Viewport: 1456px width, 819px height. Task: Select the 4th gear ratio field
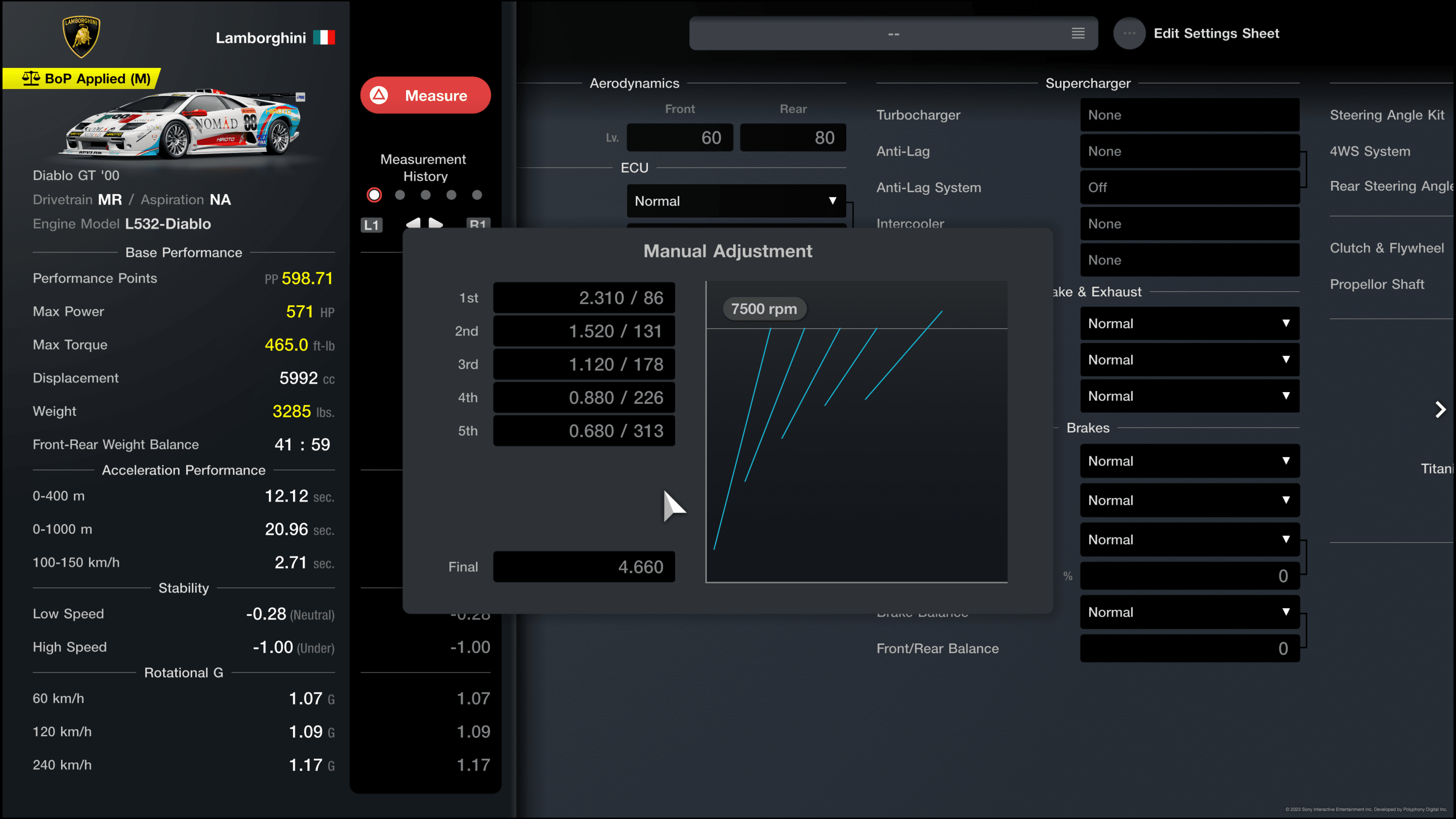[584, 397]
